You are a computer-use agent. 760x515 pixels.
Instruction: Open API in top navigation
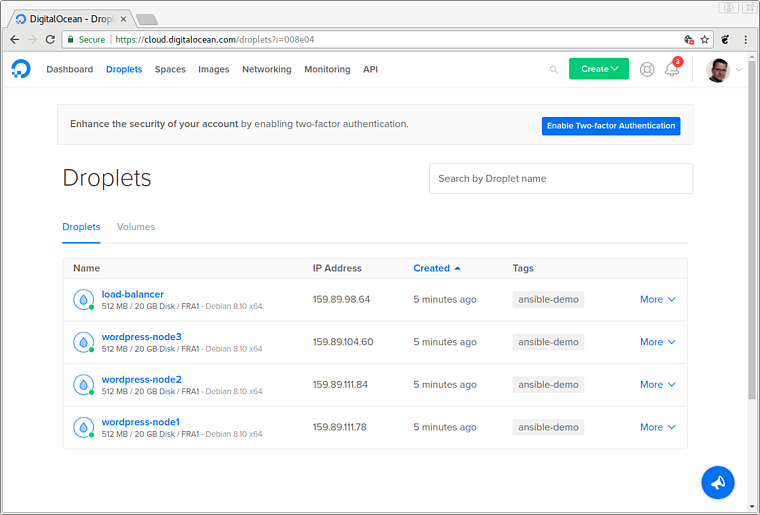coord(370,69)
